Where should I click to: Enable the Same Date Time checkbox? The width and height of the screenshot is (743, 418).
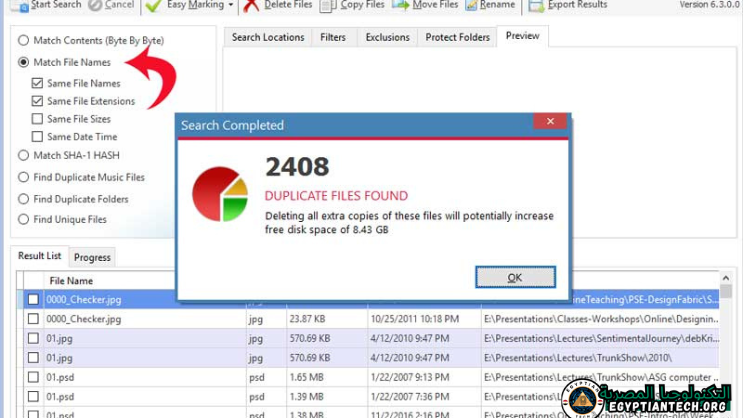click(x=38, y=137)
